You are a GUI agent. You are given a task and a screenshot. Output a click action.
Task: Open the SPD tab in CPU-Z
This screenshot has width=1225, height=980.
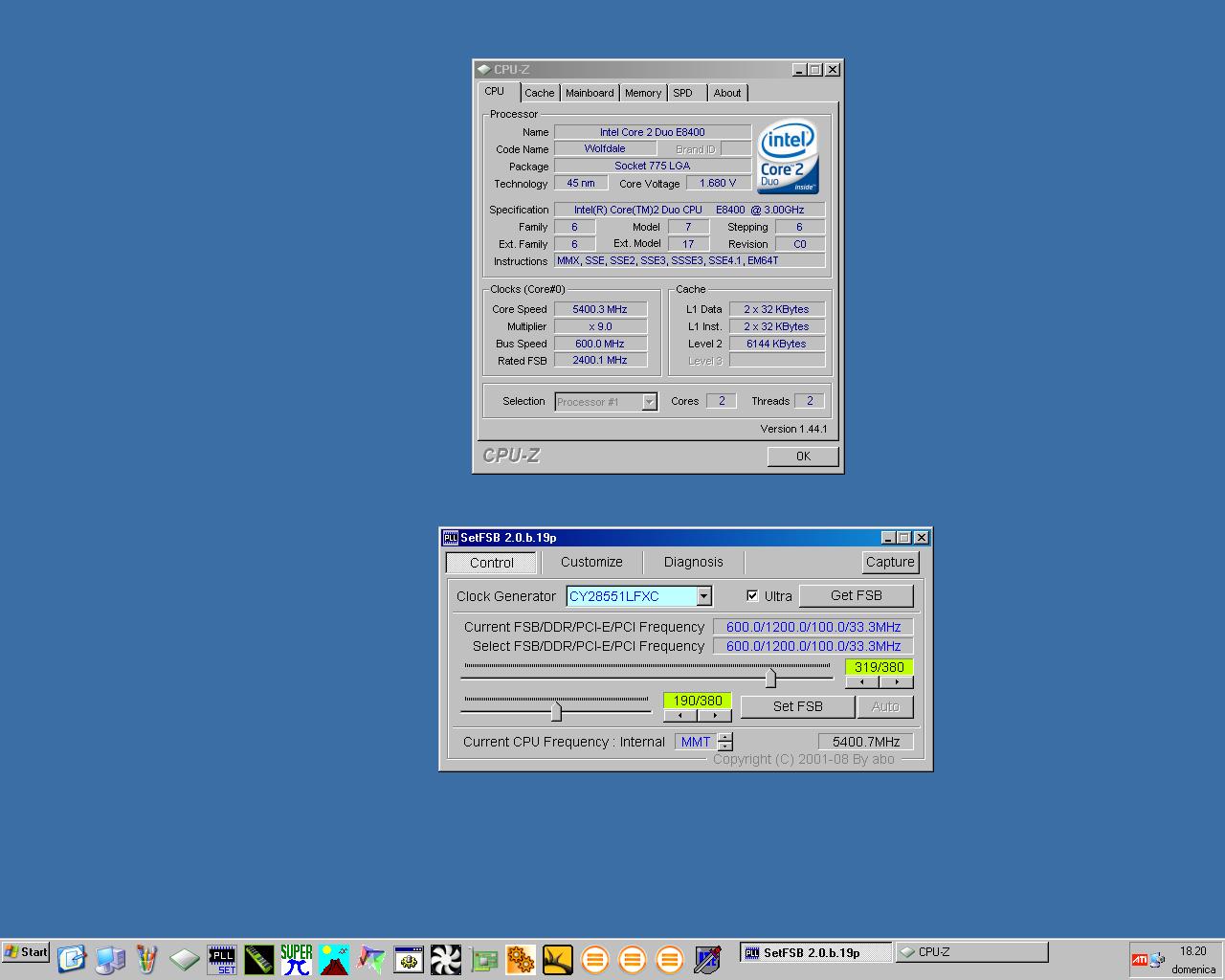click(x=682, y=93)
